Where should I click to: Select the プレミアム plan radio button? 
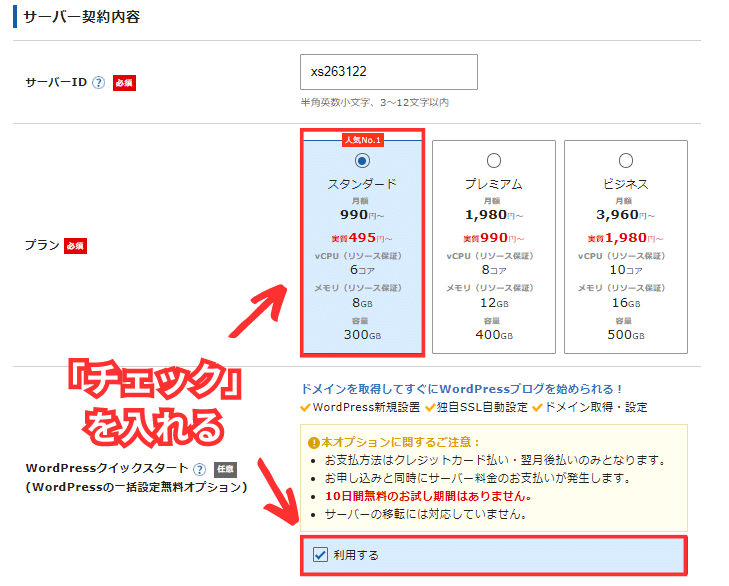(493, 160)
